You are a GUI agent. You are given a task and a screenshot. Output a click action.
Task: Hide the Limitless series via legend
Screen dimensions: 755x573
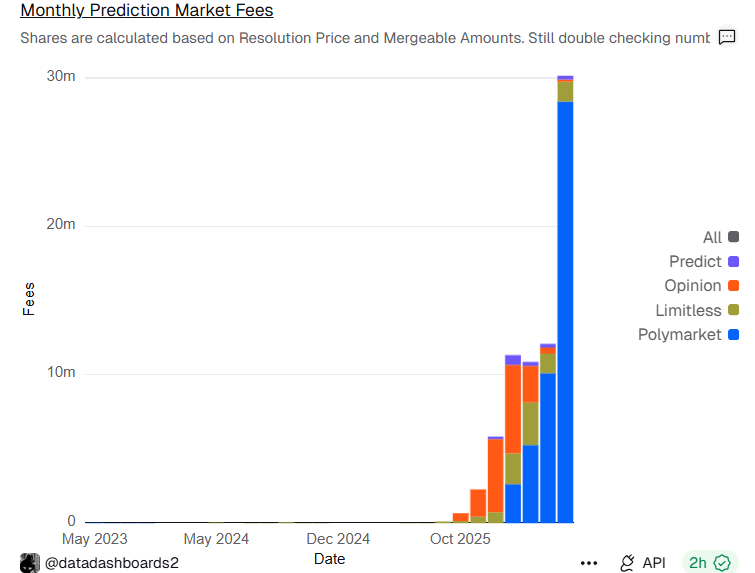(688, 310)
